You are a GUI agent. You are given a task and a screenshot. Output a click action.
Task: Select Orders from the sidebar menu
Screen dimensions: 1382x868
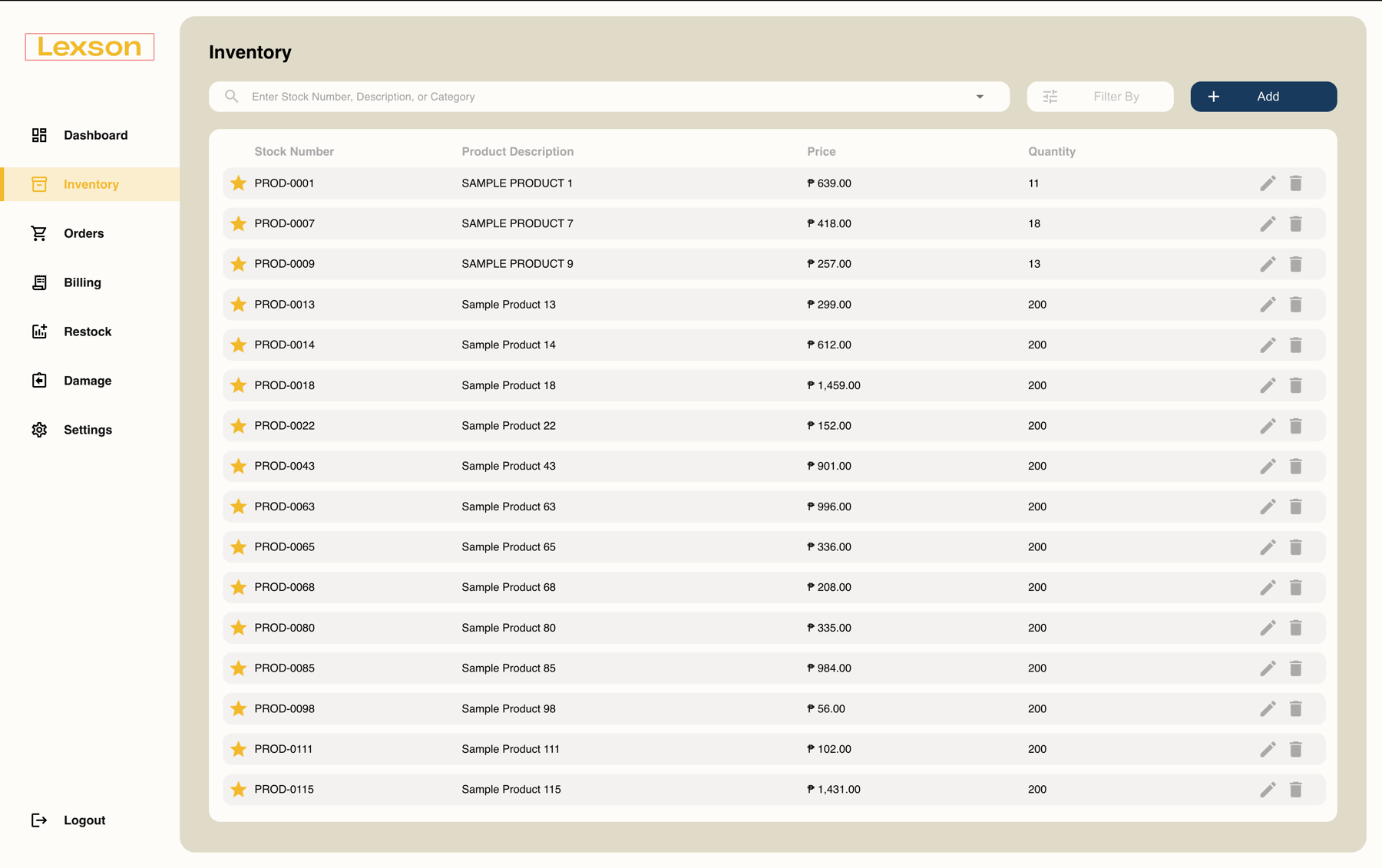point(83,233)
